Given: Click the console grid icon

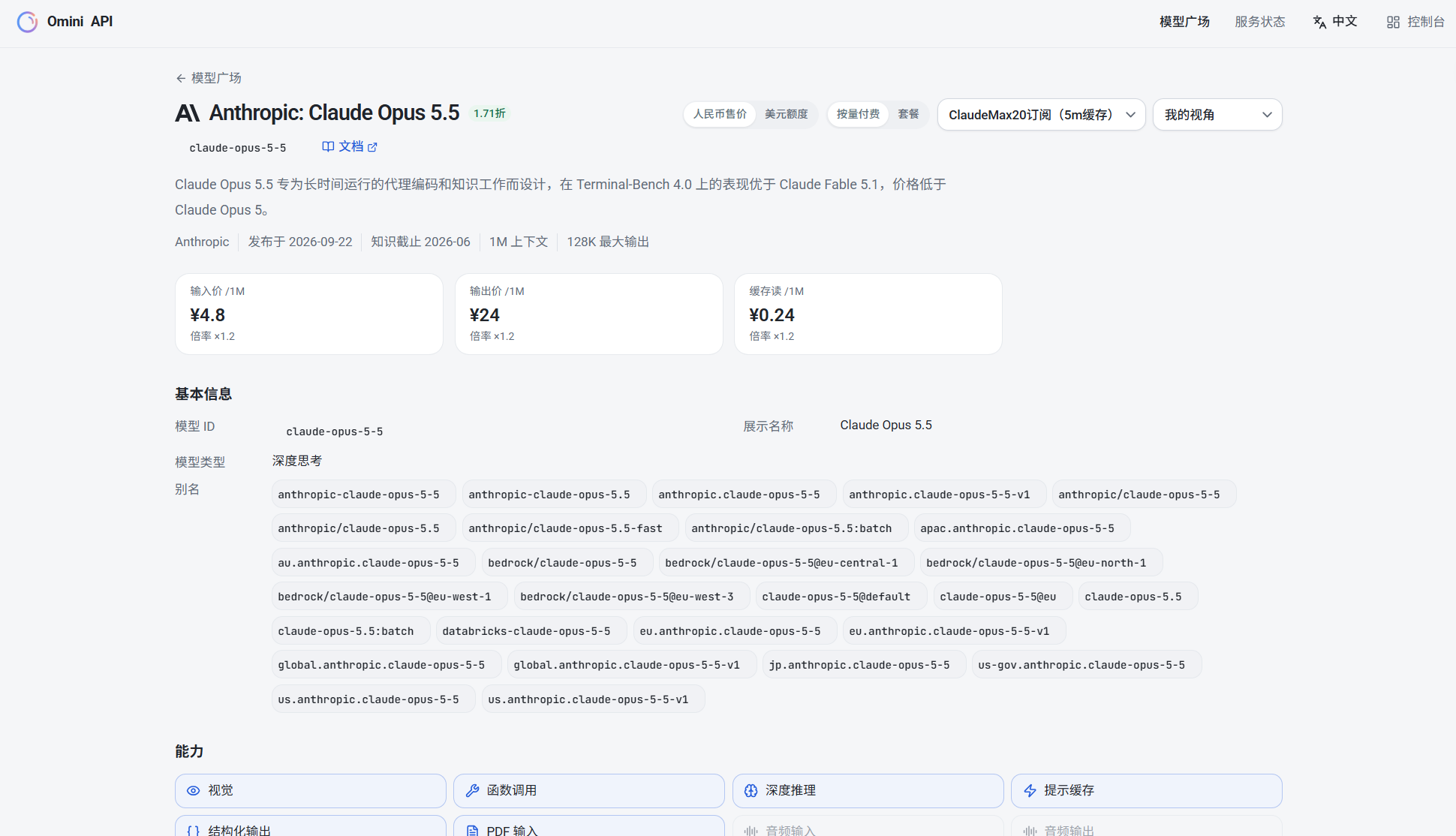Looking at the screenshot, I should coord(1393,22).
